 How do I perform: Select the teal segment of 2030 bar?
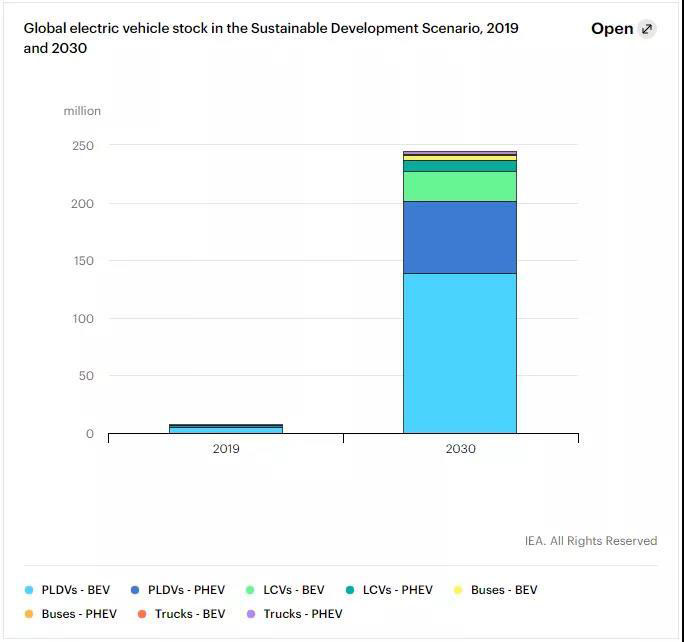460,166
